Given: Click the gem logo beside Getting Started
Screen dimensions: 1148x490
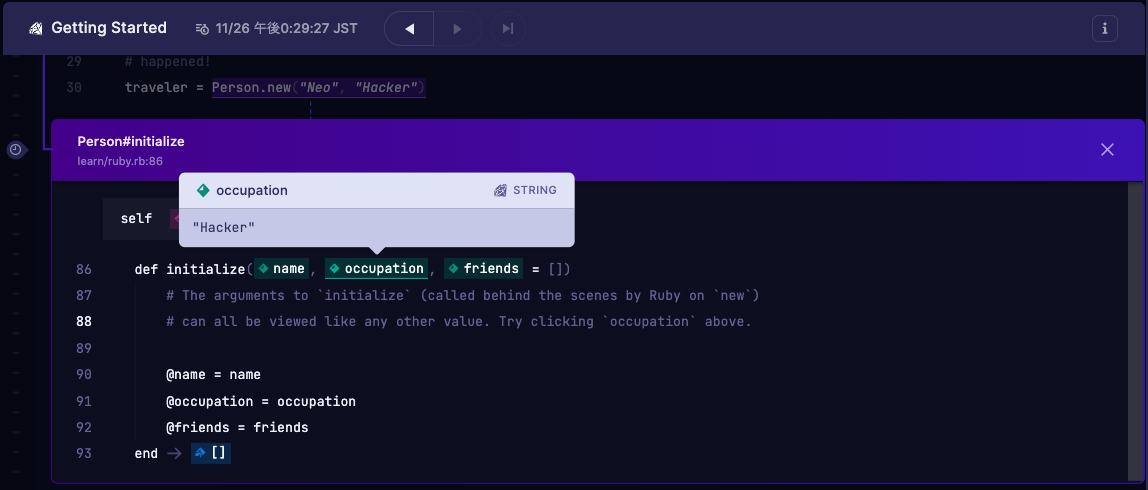Looking at the screenshot, I should click(36, 29).
